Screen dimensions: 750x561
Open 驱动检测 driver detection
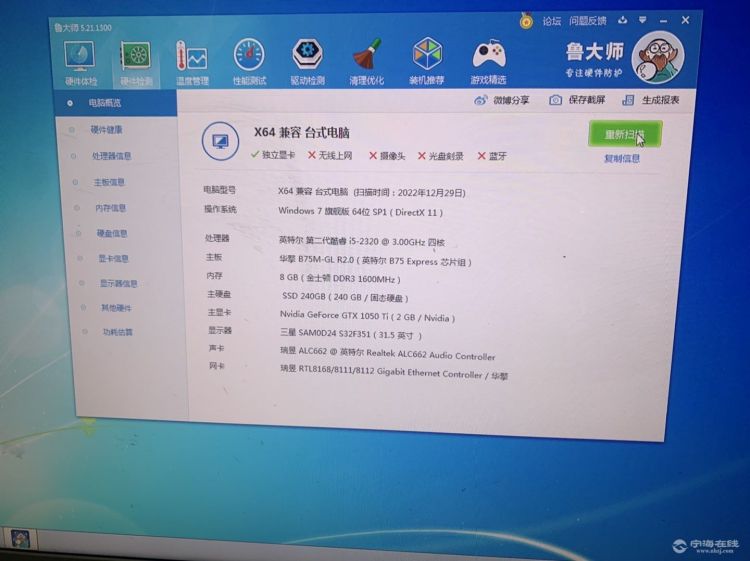[308, 62]
